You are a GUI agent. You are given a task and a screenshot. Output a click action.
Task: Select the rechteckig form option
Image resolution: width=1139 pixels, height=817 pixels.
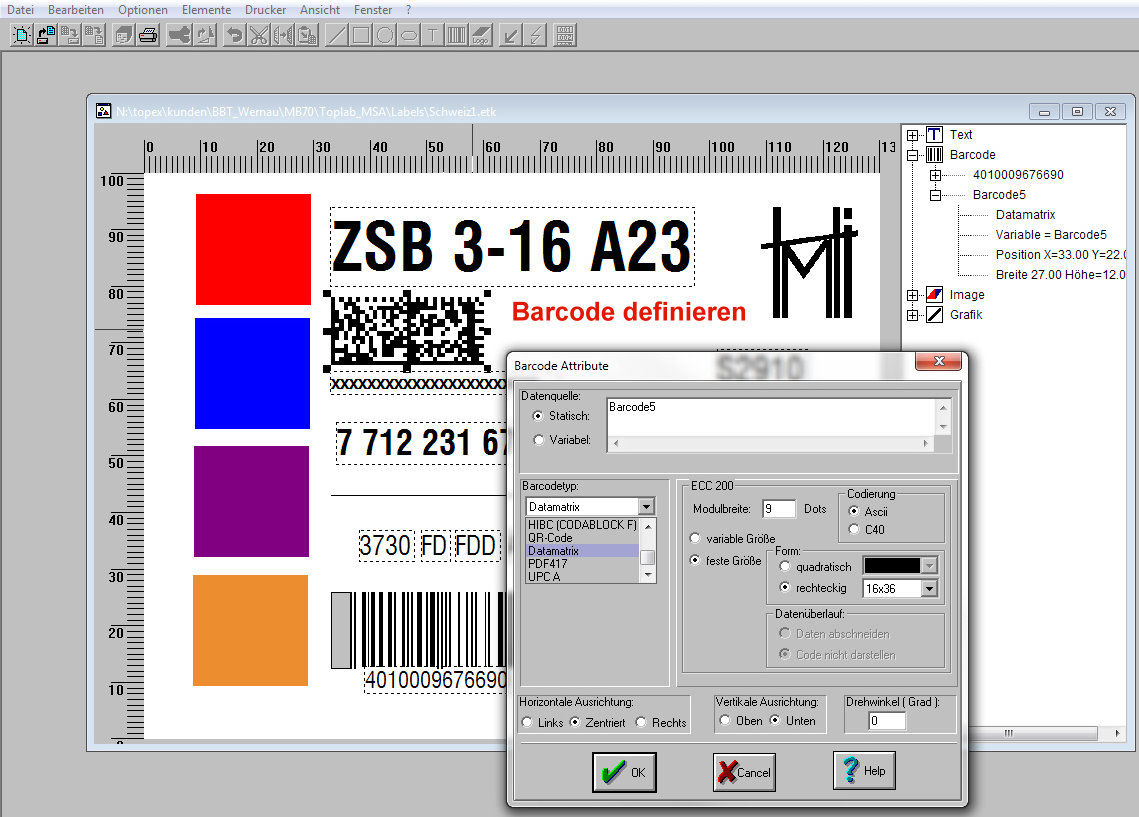pyautogui.click(x=785, y=587)
